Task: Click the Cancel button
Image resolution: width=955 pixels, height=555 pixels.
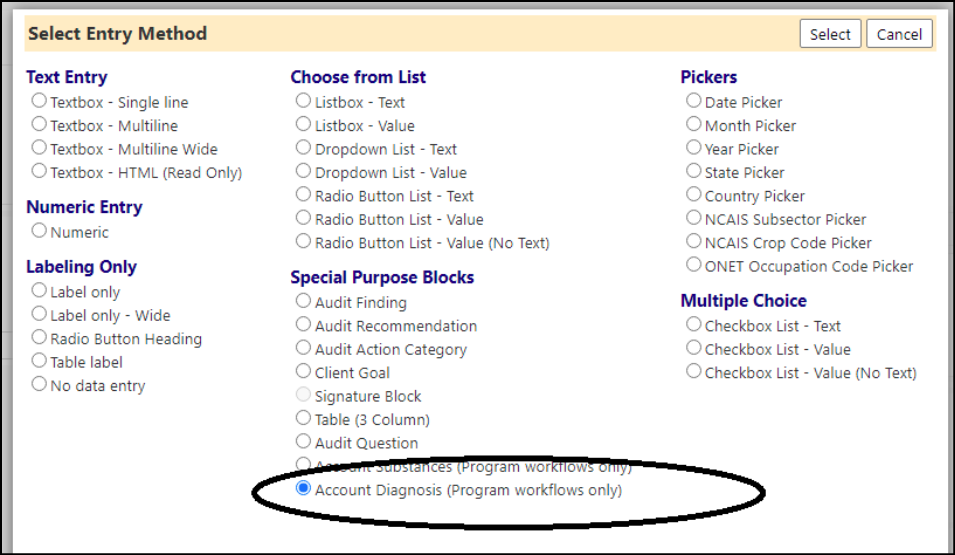Action: click(899, 34)
